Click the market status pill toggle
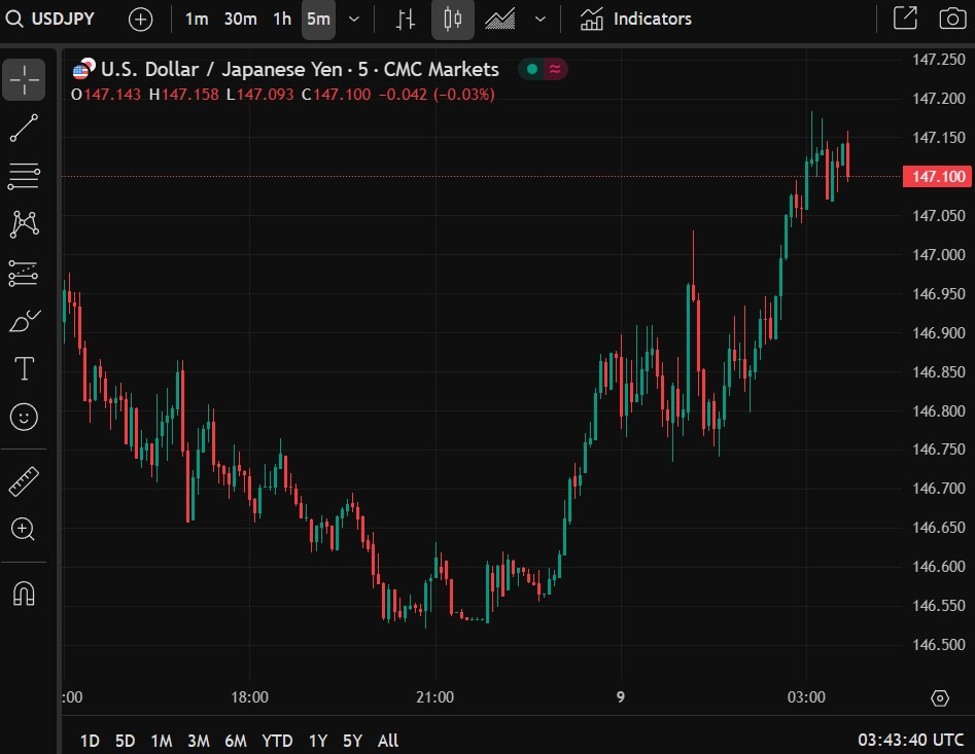This screenshot has height=754, width=975. pos(542,69)
